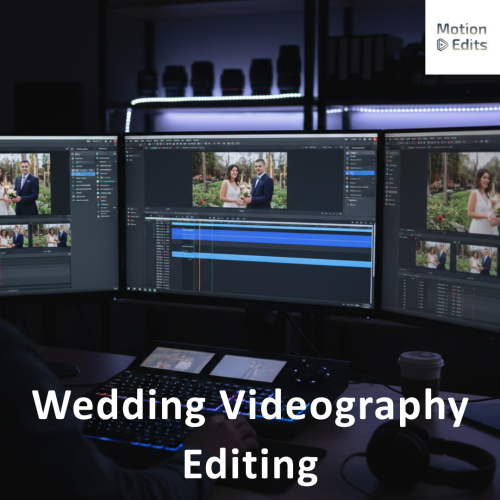The width and height of the screenshot is (500, 500).
Task: Close the center monitor application via red button
Action: [x=375, y=139]
